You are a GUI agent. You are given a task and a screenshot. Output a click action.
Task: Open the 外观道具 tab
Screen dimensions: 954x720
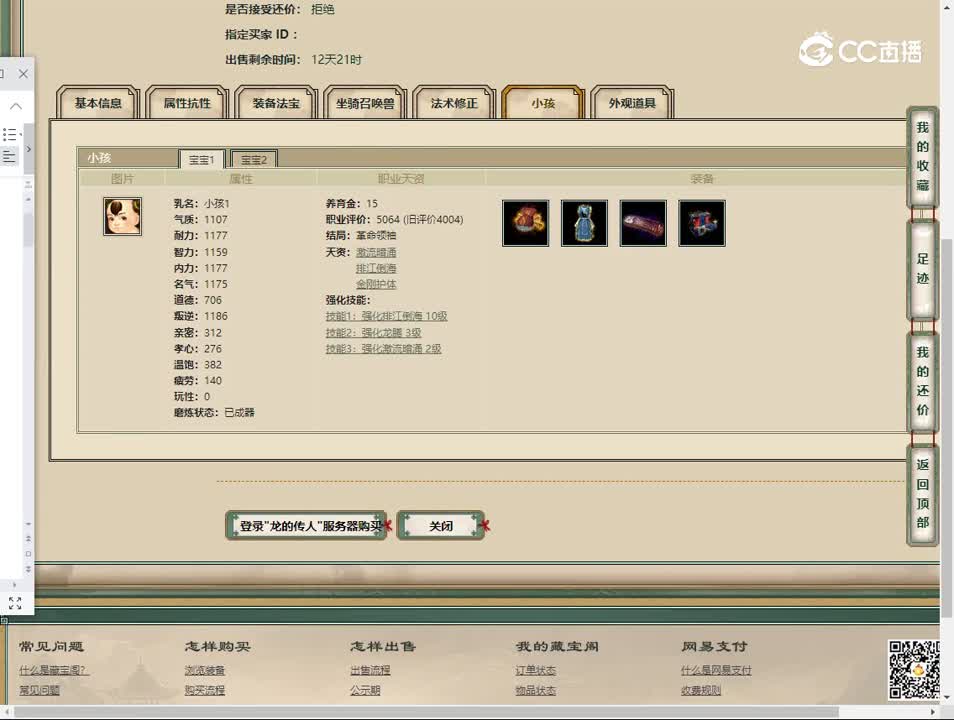631,101
